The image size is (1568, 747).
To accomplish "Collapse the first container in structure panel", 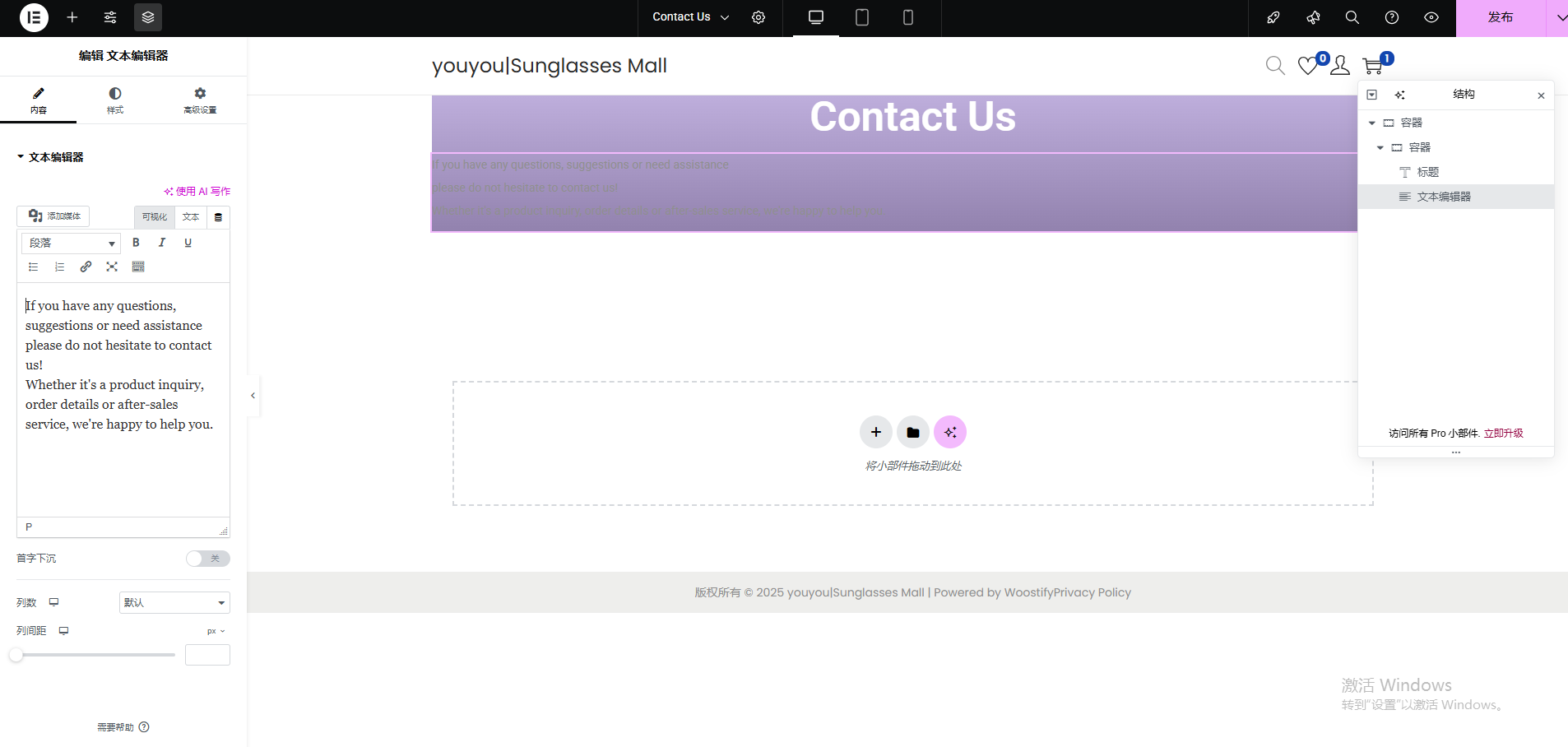I will pyautogui.click(x=1371, y=123).
